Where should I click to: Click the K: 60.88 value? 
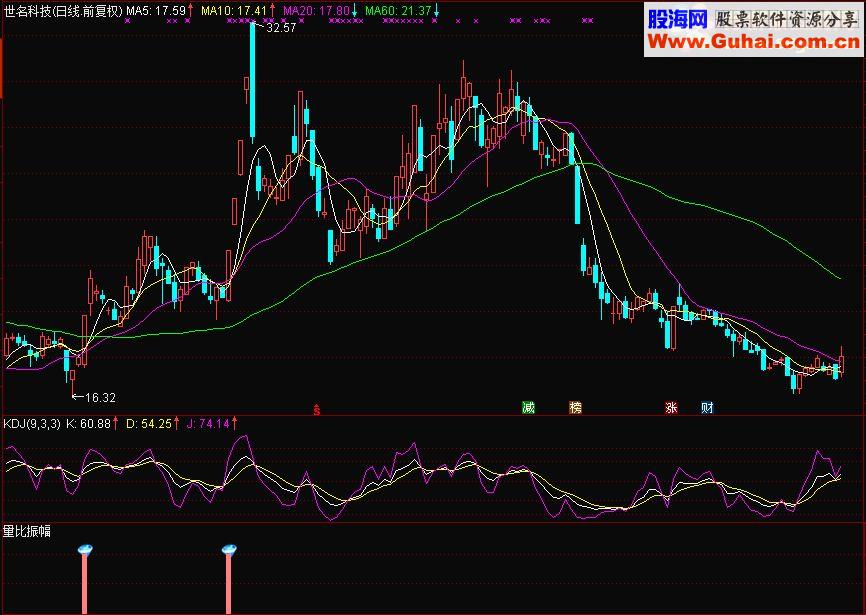(88, 424)
